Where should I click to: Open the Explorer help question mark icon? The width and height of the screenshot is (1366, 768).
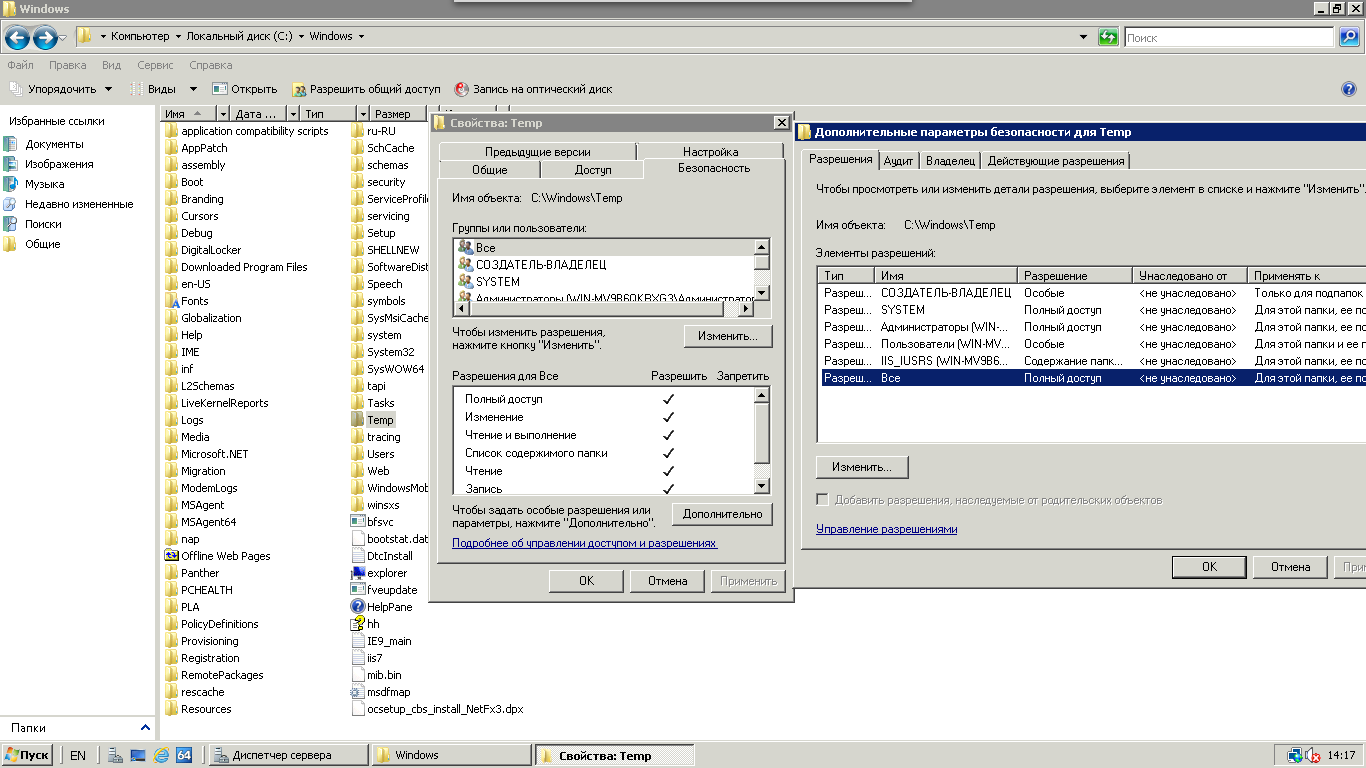1348,89
